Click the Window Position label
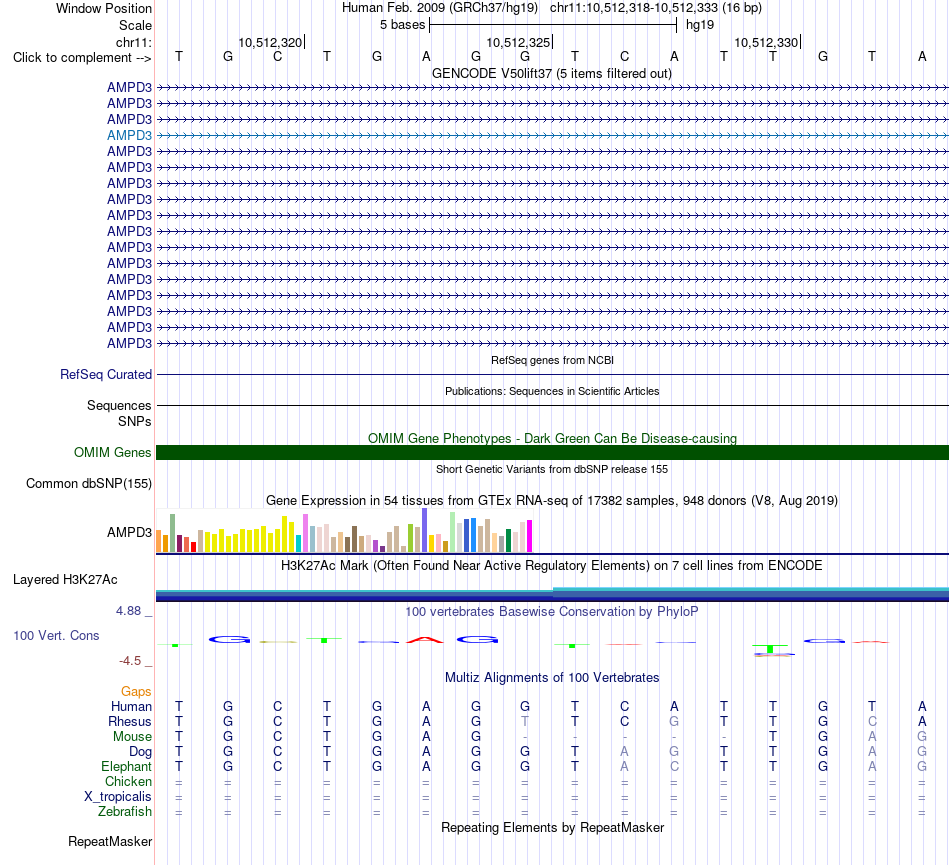This screenshot has height=865, width=950. coord(104,8)
